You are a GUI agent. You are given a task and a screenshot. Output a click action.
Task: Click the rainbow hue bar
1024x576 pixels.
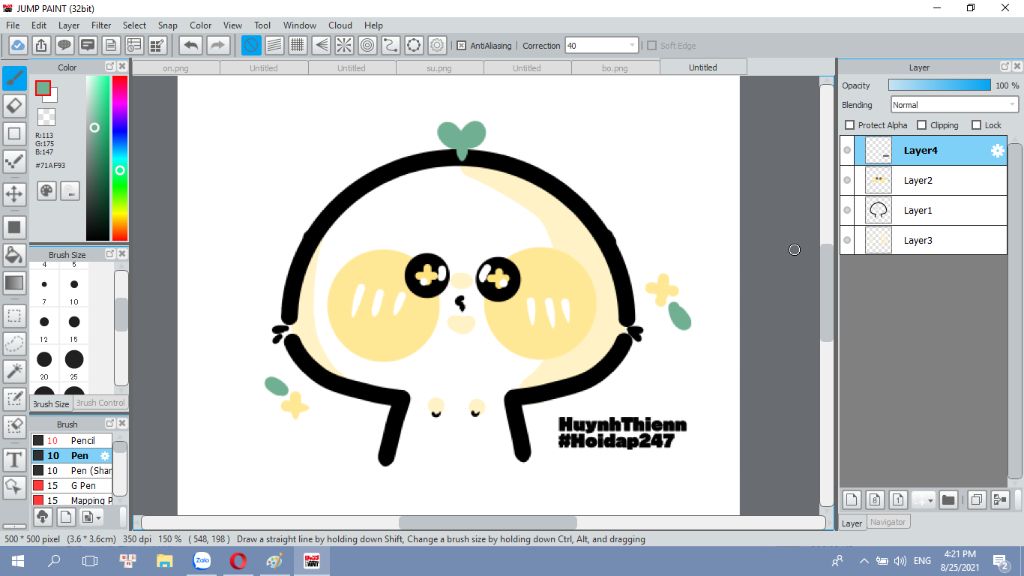(120, 158)
